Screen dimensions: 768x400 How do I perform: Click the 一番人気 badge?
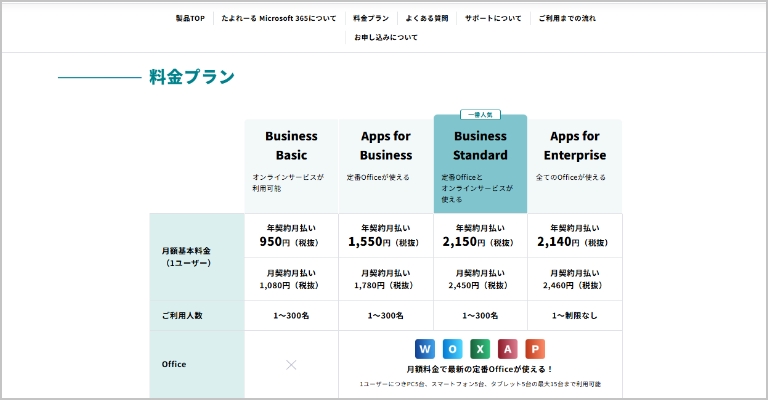(x=480, y=115)
